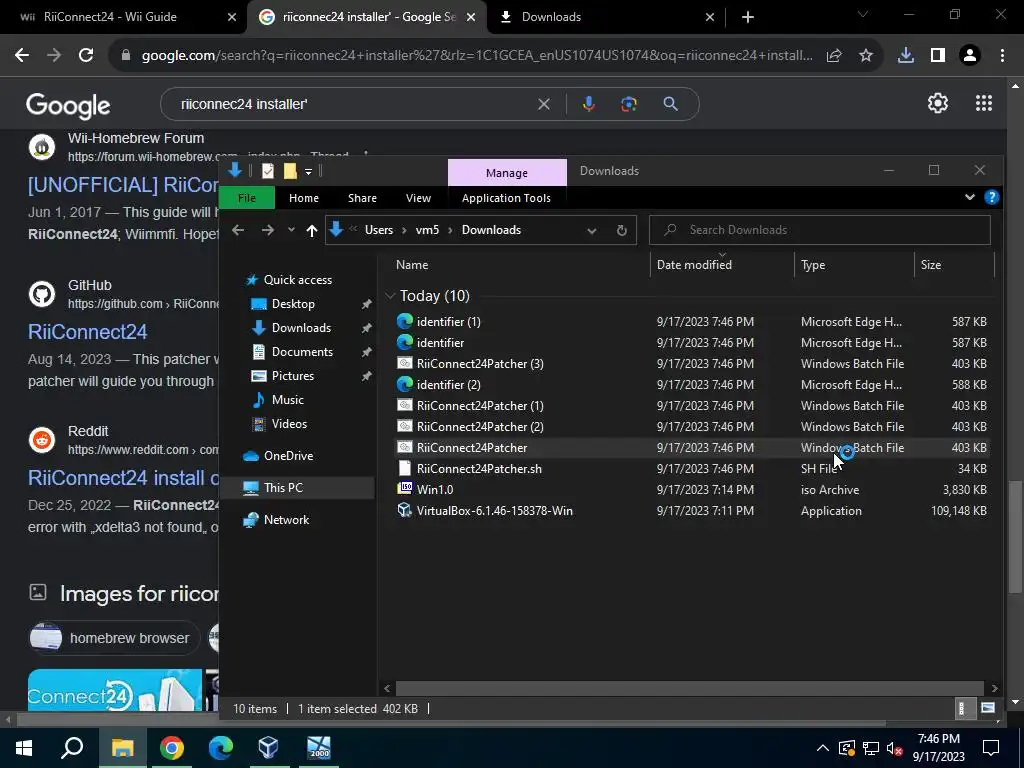
Task: Open the Share ribbon tab
Action: point(362,198)
